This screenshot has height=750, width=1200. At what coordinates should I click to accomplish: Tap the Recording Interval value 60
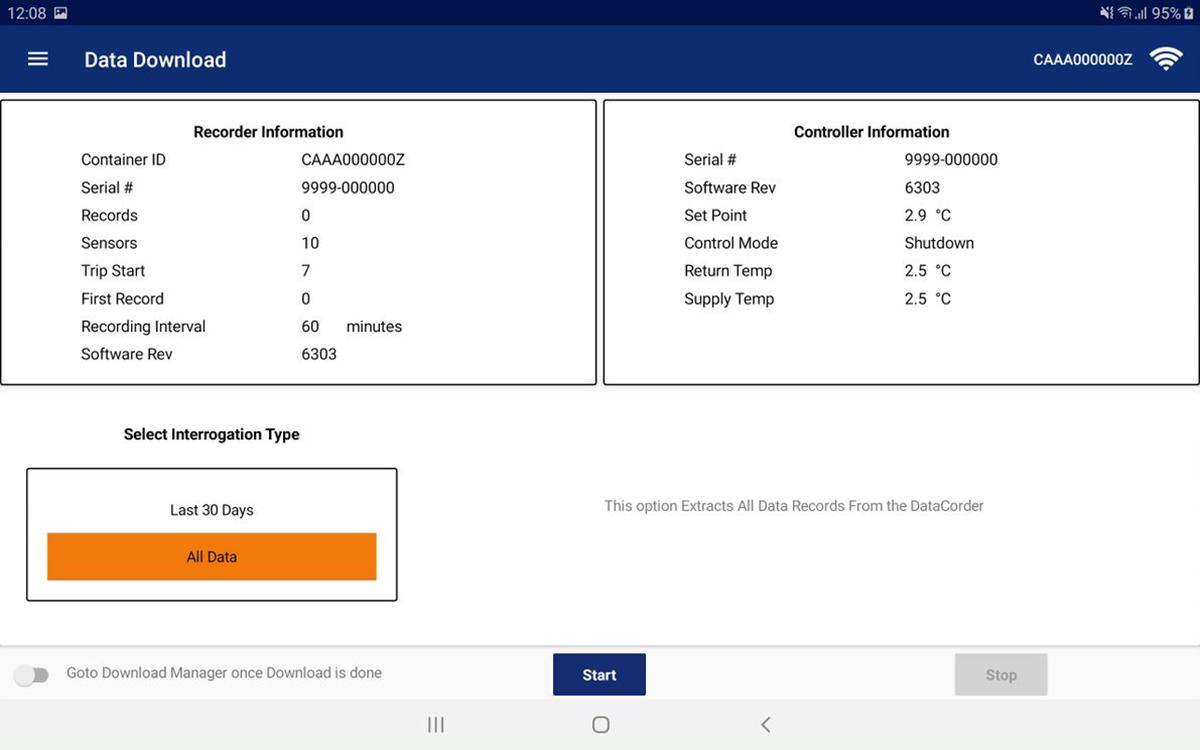point(310,327)
